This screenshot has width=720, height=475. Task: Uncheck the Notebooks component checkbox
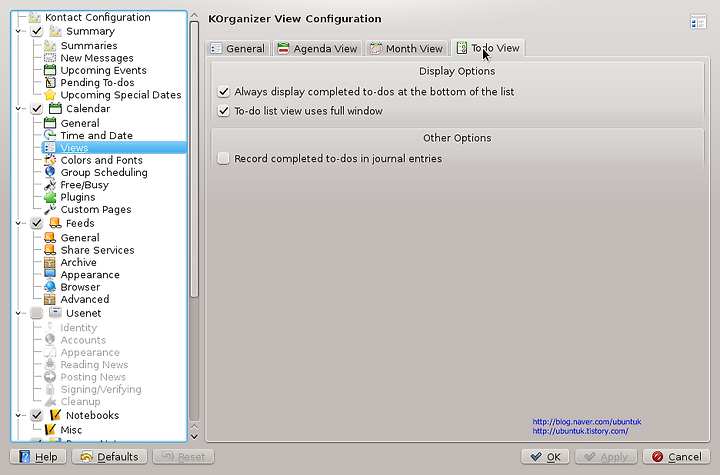click(x=36, y=415)
